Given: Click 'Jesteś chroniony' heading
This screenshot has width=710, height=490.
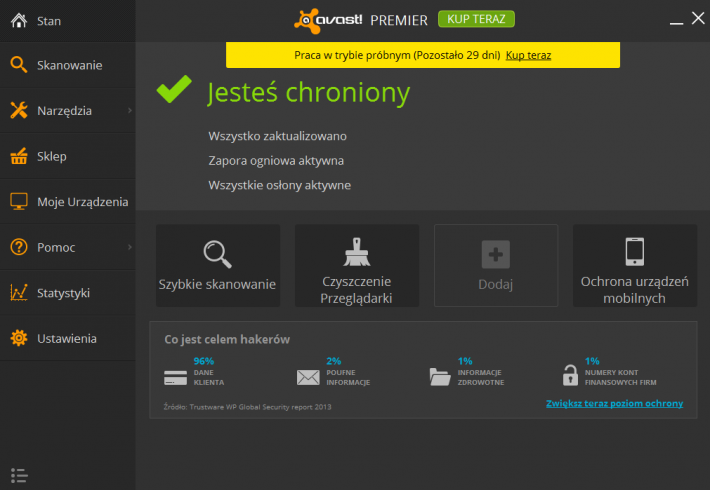Looking at the screenshot, I should [x=309, y=93].
